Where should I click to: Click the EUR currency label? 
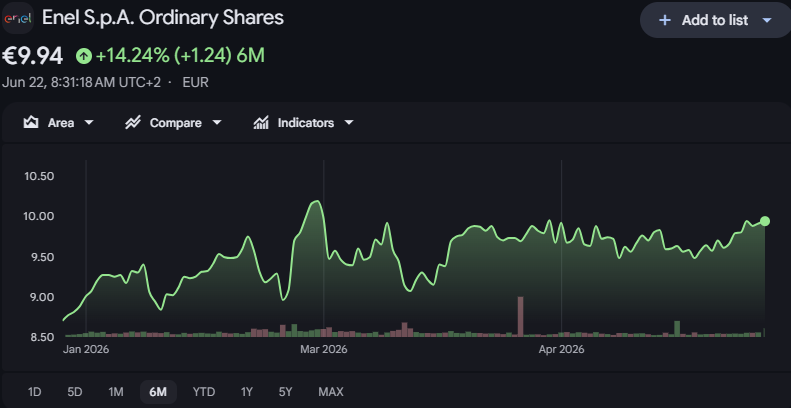click(195, 82)
